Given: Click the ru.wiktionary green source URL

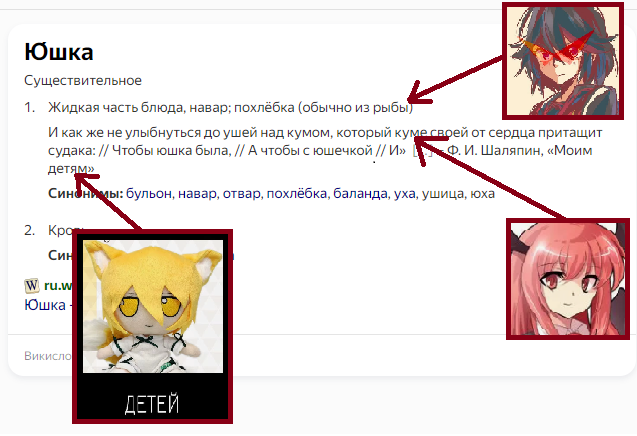Looking at the screenshot, I should (x=58, y=286).
